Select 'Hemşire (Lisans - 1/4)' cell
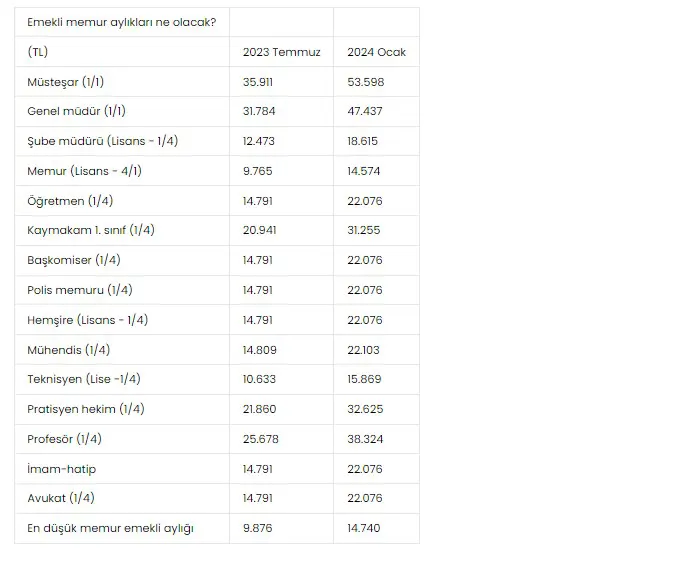The height and width of the screenshot is (566, 673). click(x=87, y=320)
